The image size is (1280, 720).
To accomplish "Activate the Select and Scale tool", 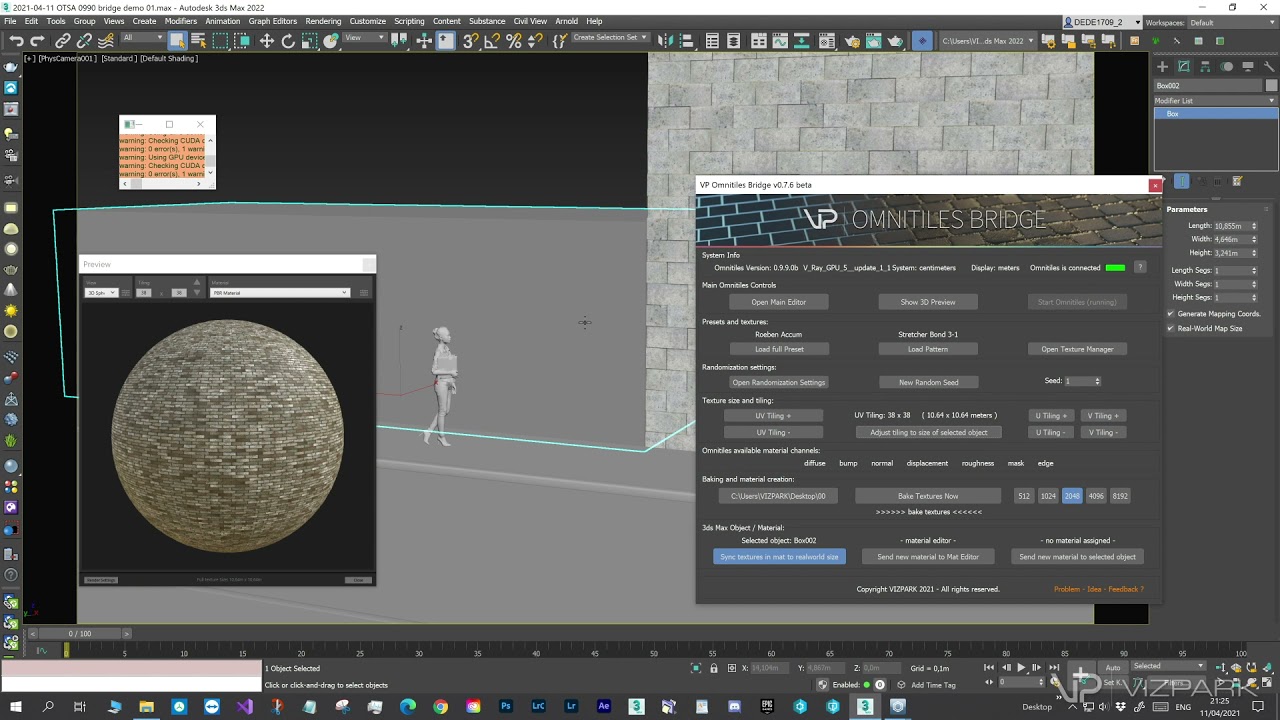I will tap(310, 41).
